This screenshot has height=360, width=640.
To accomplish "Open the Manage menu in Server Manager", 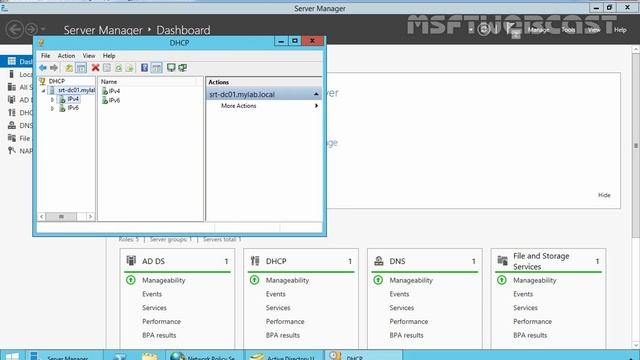I will [538, 30].
